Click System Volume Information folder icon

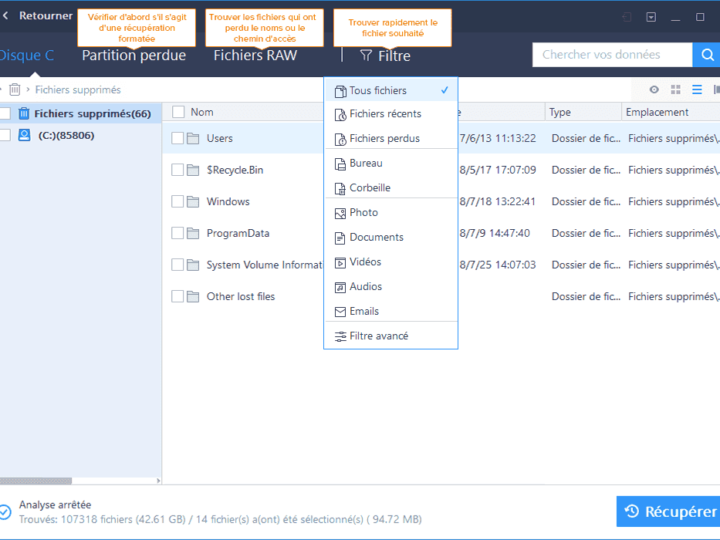click(193, 265)
